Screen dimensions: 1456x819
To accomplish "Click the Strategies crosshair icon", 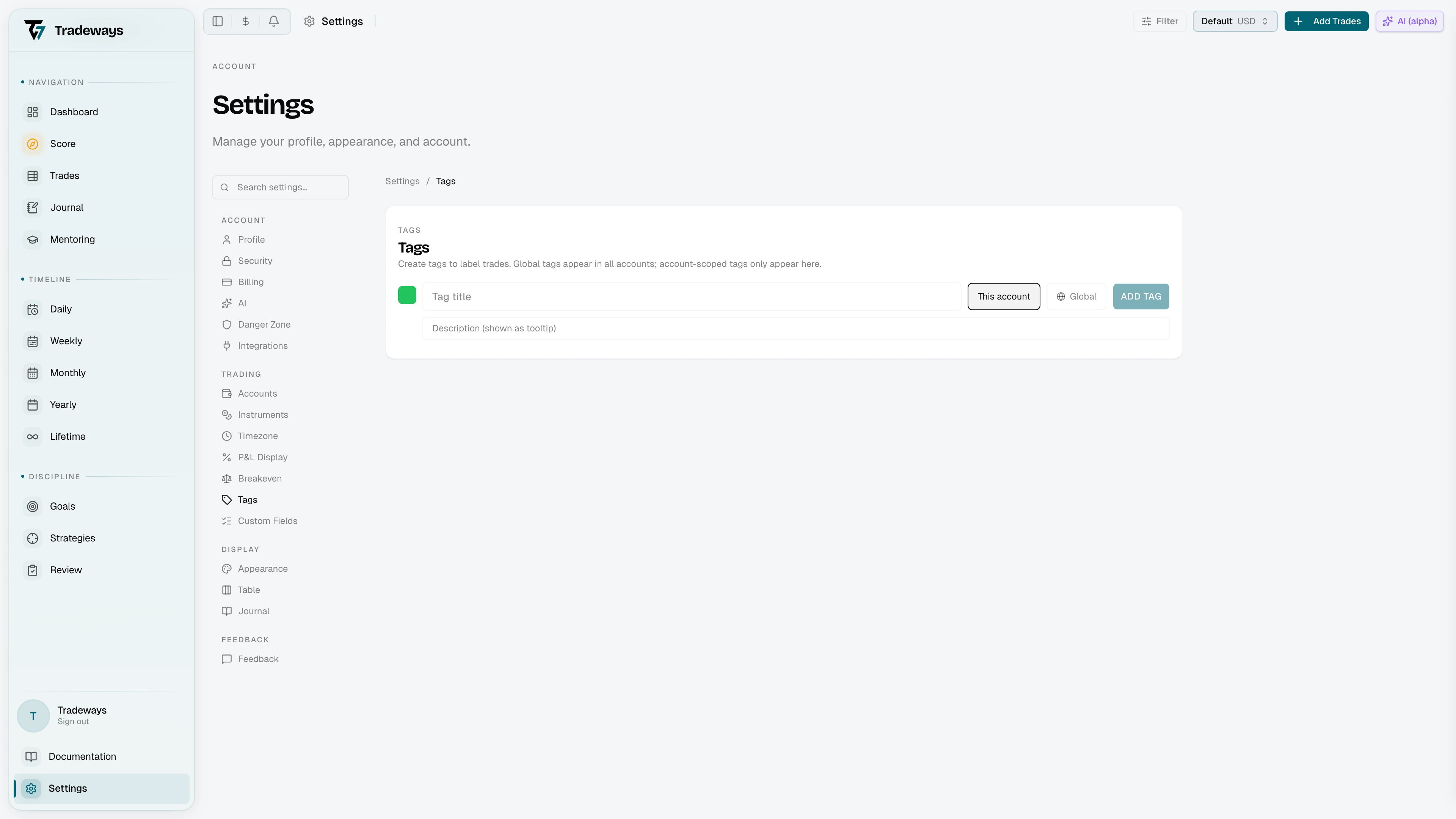I will [33, 539].
